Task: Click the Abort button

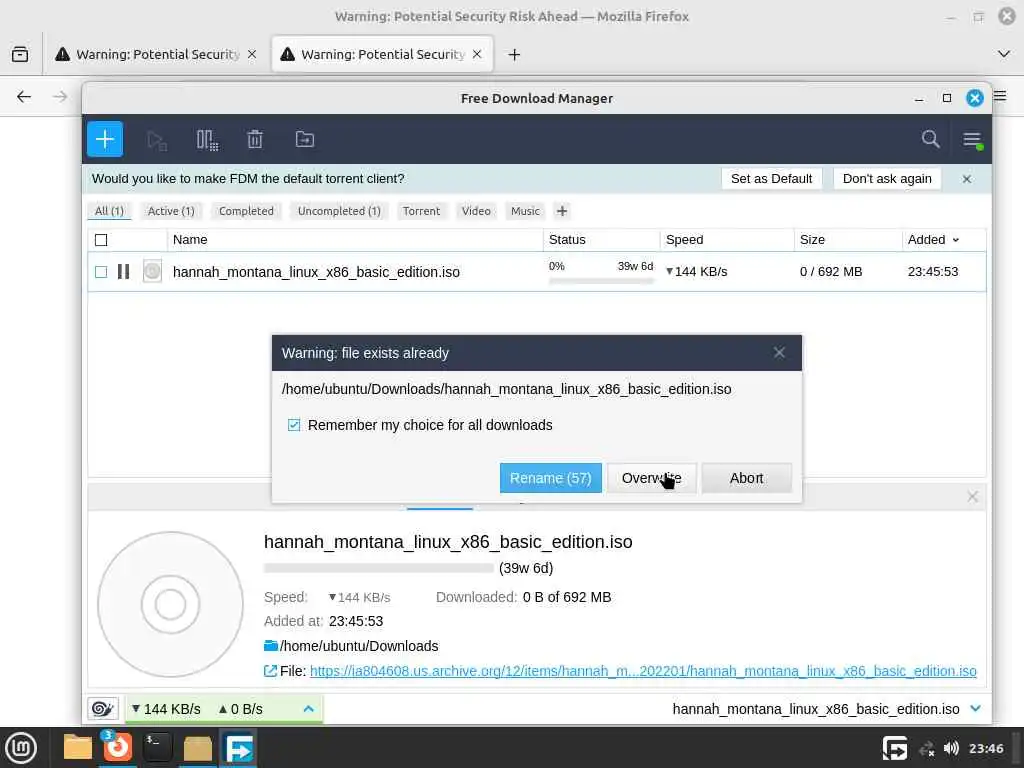Action: [x=746, y=478]
